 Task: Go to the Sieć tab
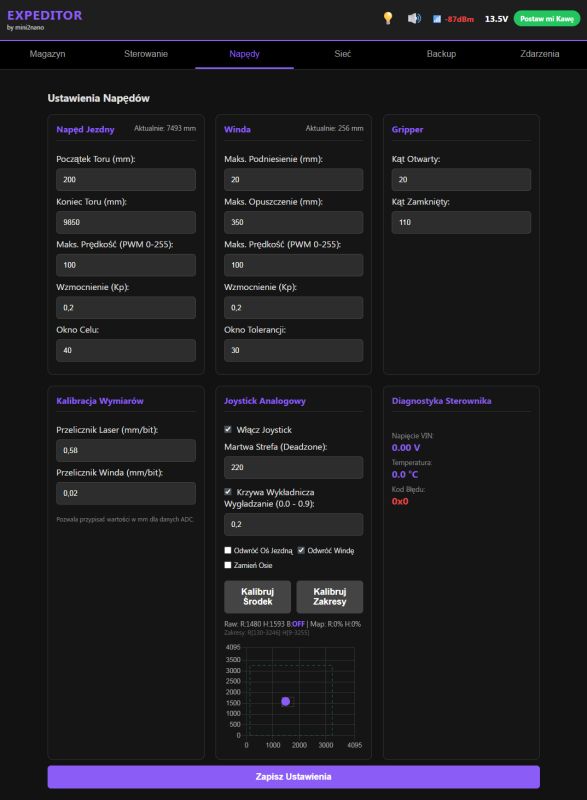[341, 53]
